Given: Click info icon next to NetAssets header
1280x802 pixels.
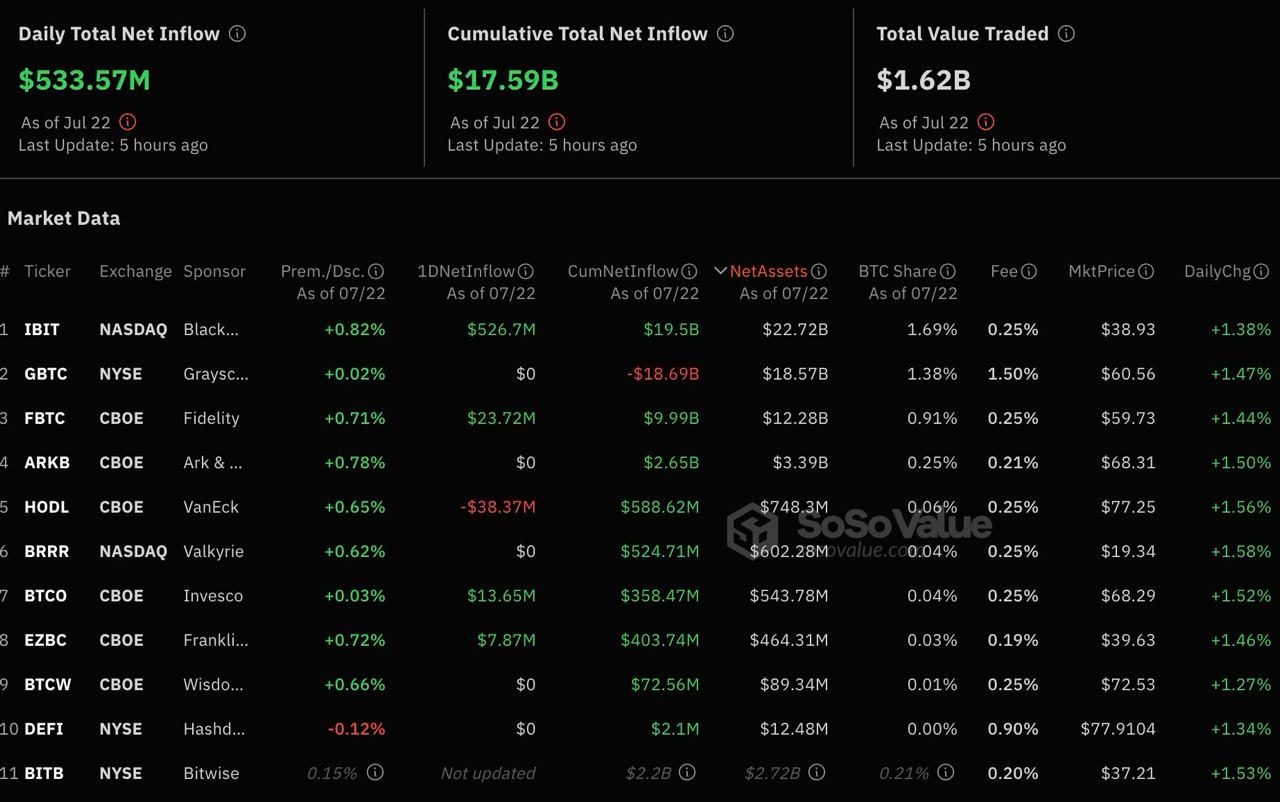Looking at the screenshot, I should (819, 271).
